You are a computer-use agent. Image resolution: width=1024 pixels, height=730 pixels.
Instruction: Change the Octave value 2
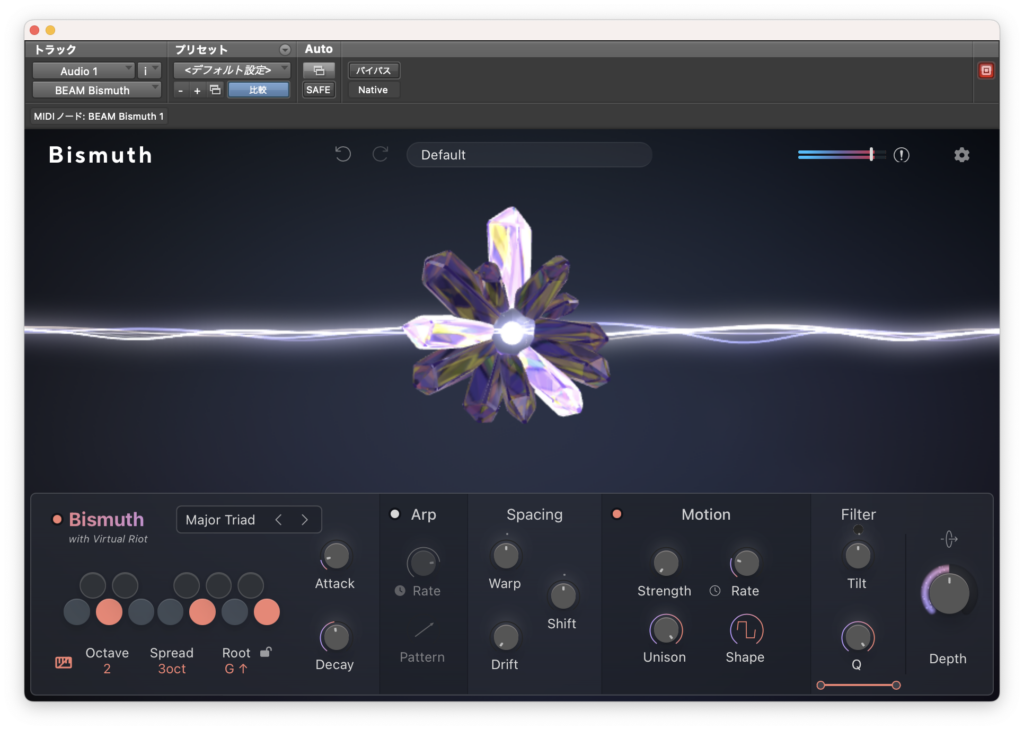click(106, 669)
